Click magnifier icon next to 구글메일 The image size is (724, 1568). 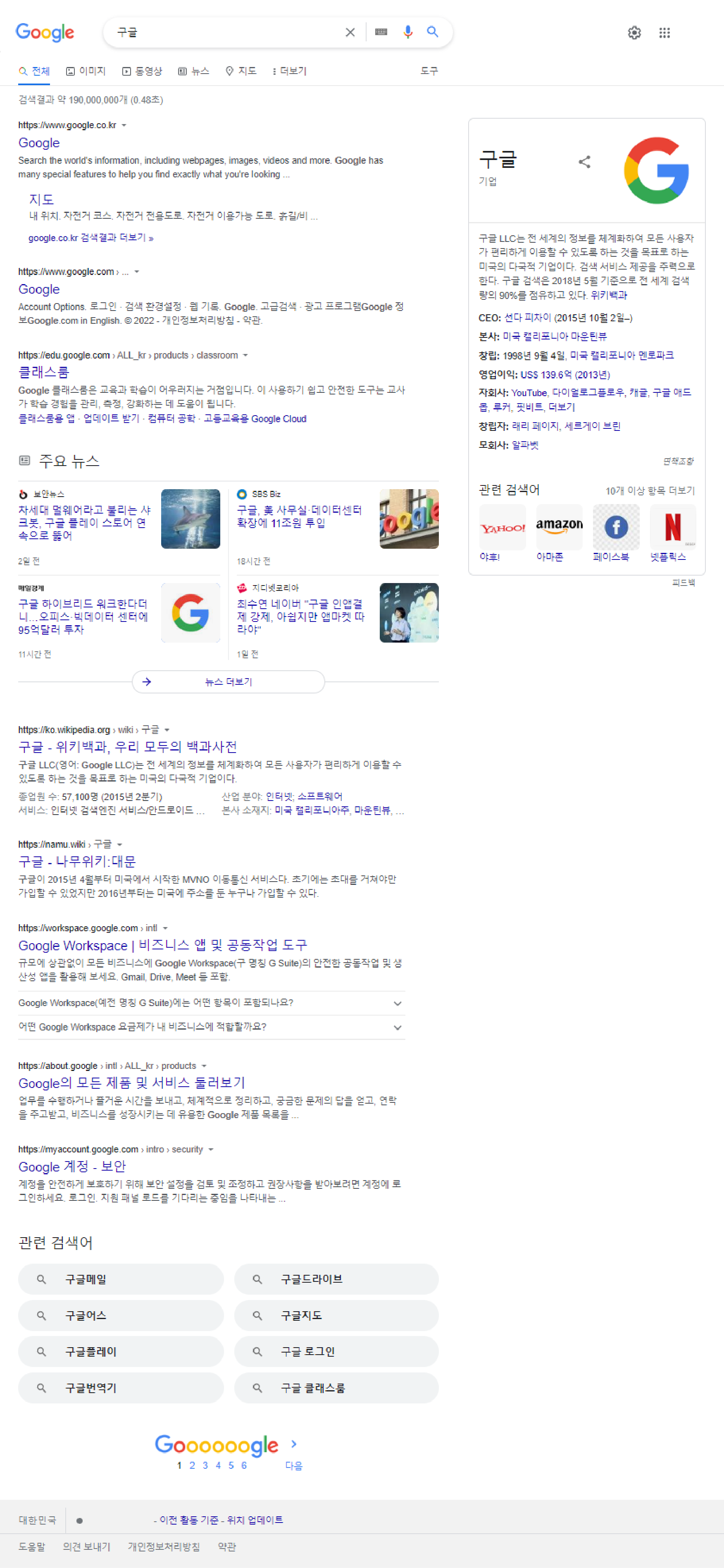point(41,1279)
